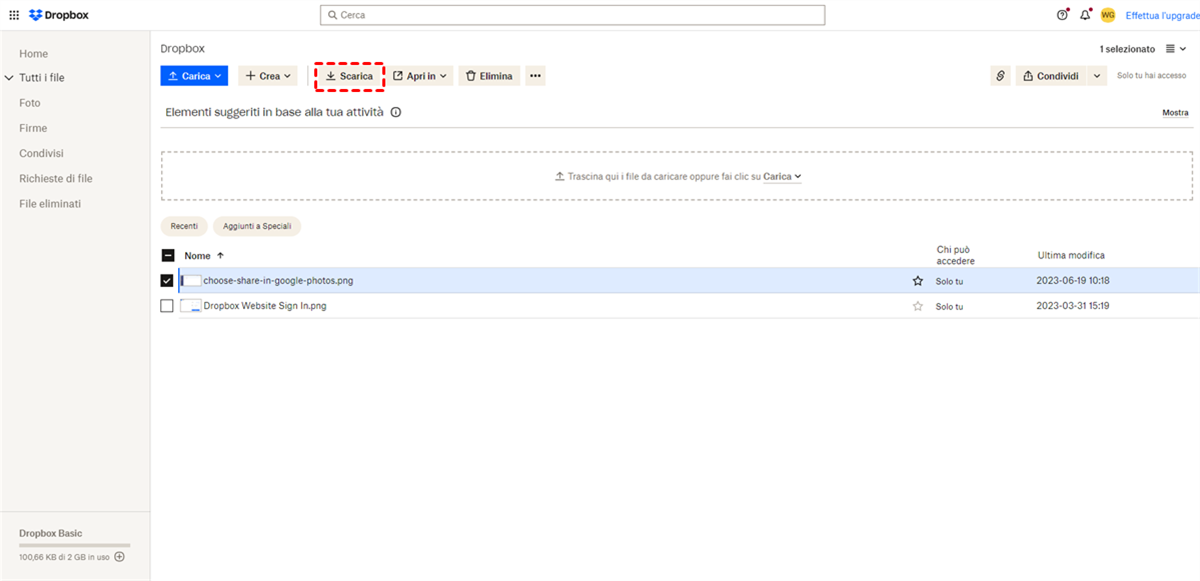Star the choose-share-in-google-photos.png file
The image size is (1200, 581).
918,281
